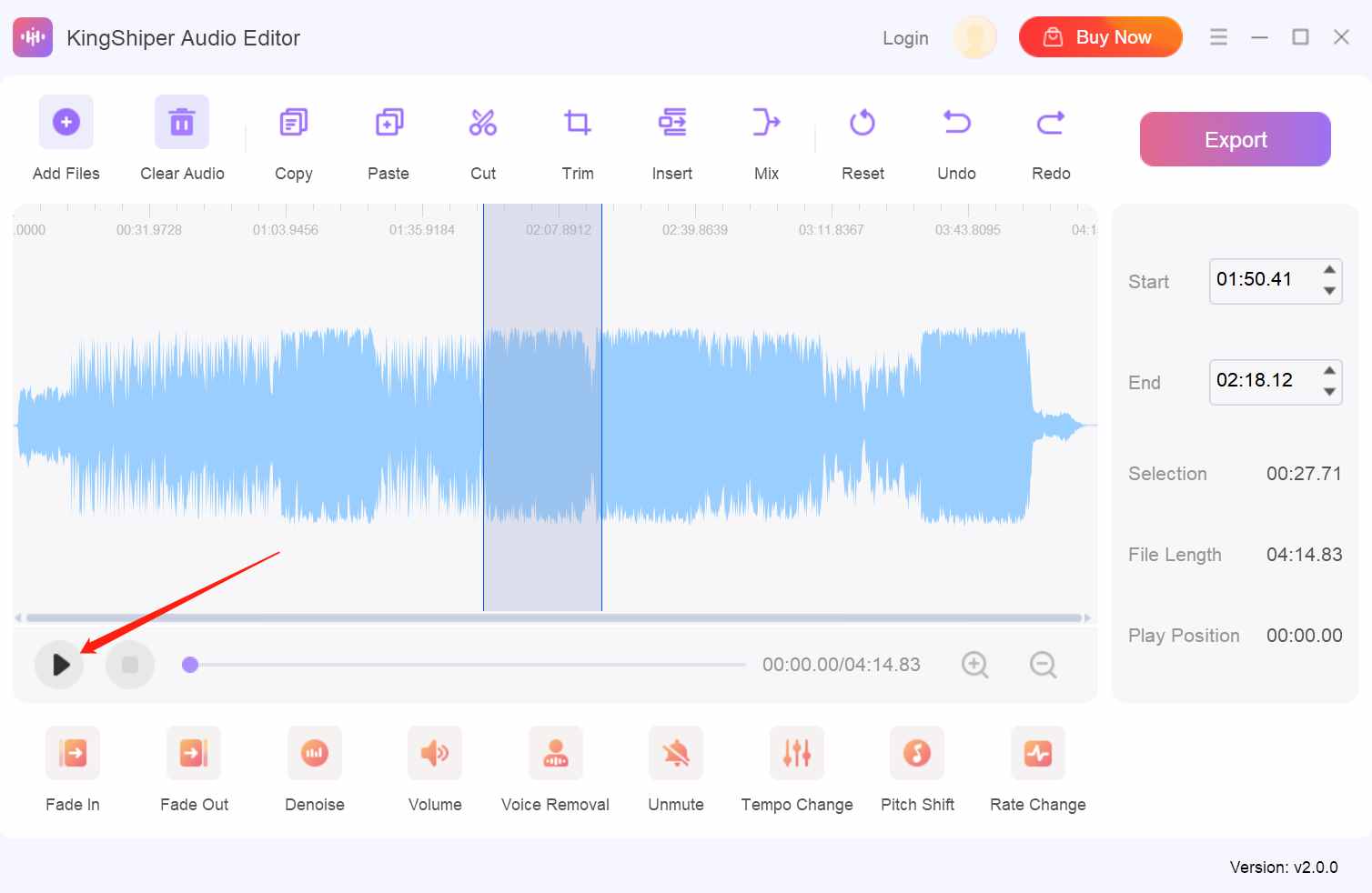
Task: Reset the audio edits
Action: tap(863, 122)
